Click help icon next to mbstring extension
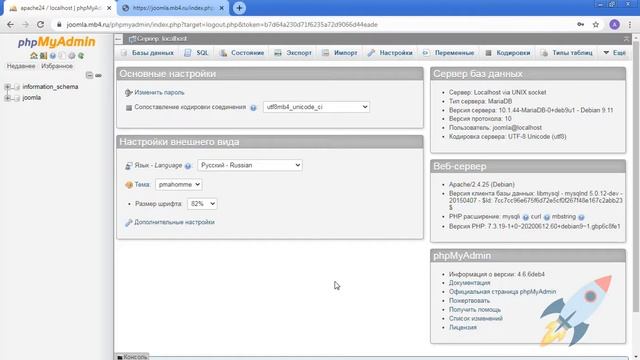Viewport: 640px width, 360px height. click(581, 217)
